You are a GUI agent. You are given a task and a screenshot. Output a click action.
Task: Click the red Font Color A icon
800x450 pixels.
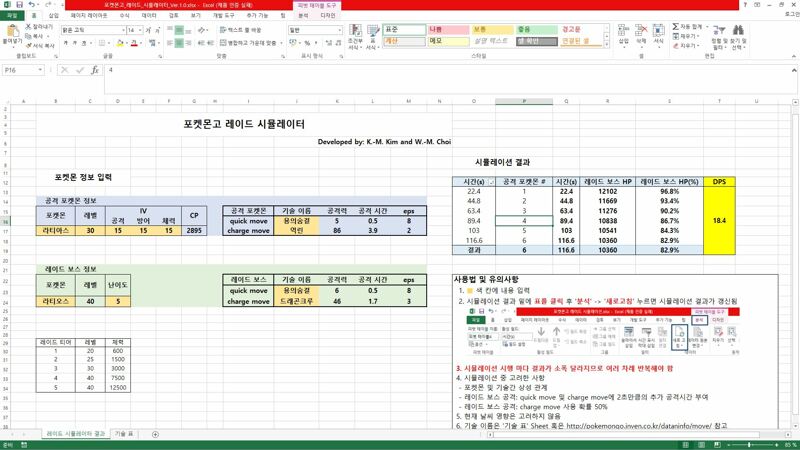(x=134, y=43)
